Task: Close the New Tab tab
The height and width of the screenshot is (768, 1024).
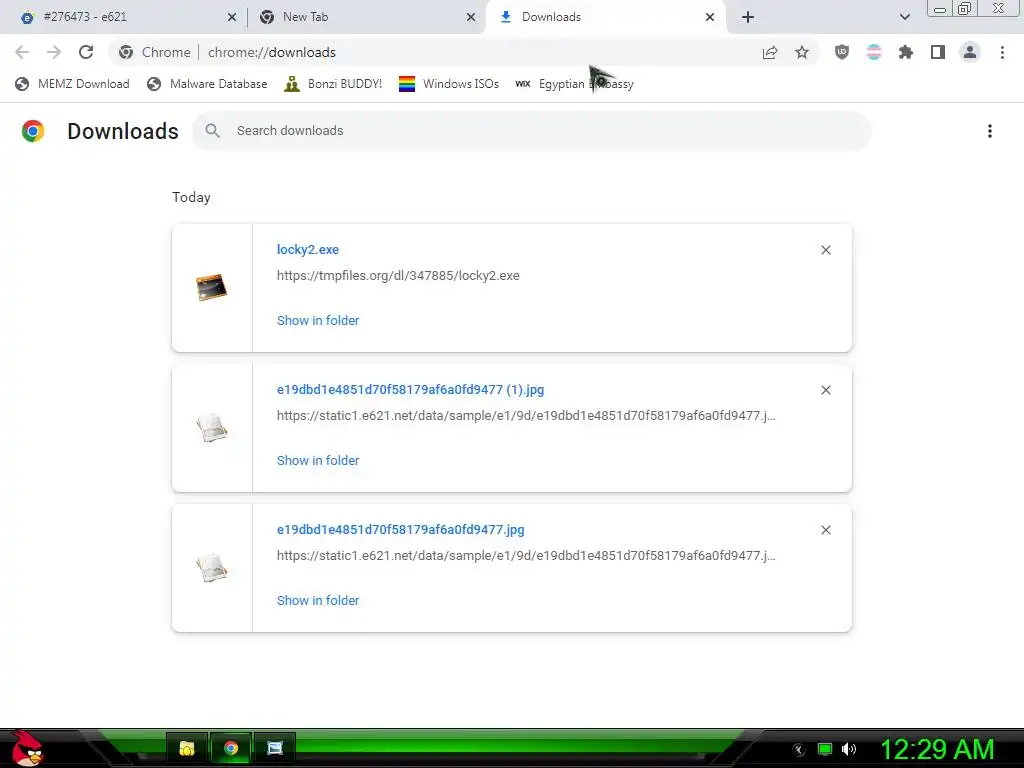Action: tap(471, 17)
